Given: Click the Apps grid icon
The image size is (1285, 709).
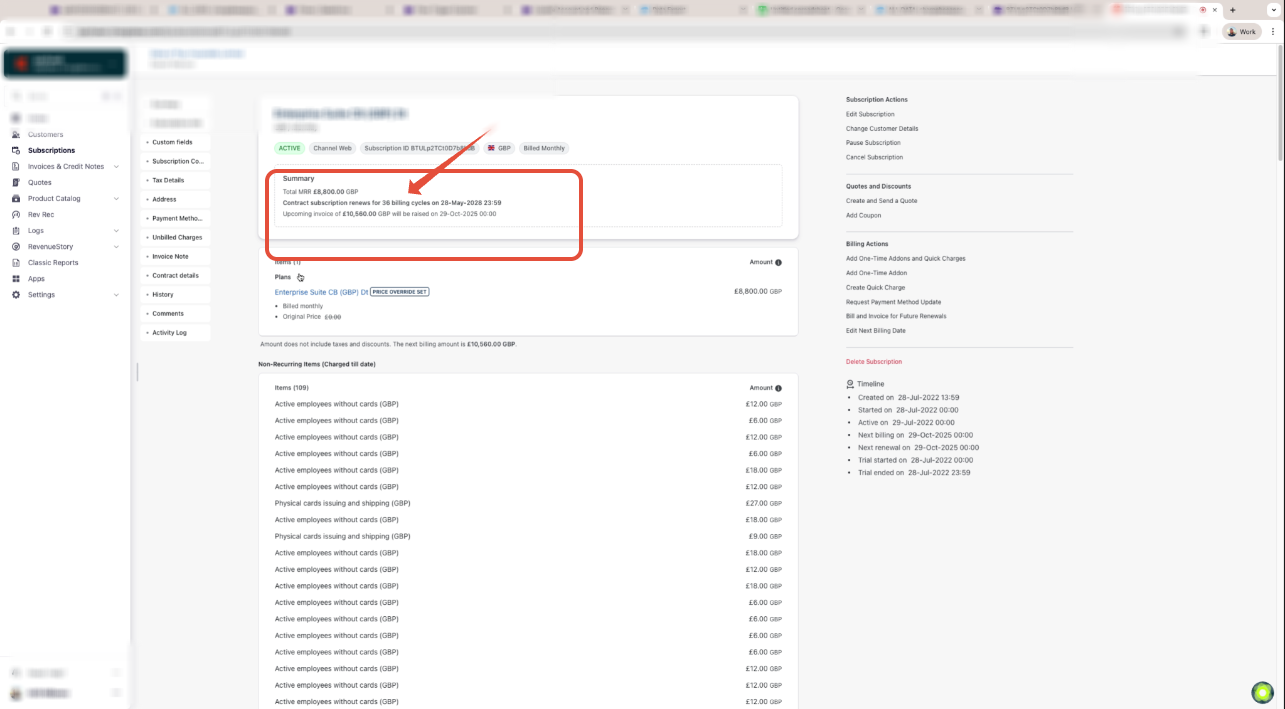Looking at the screenshot, I should [16, 278].
